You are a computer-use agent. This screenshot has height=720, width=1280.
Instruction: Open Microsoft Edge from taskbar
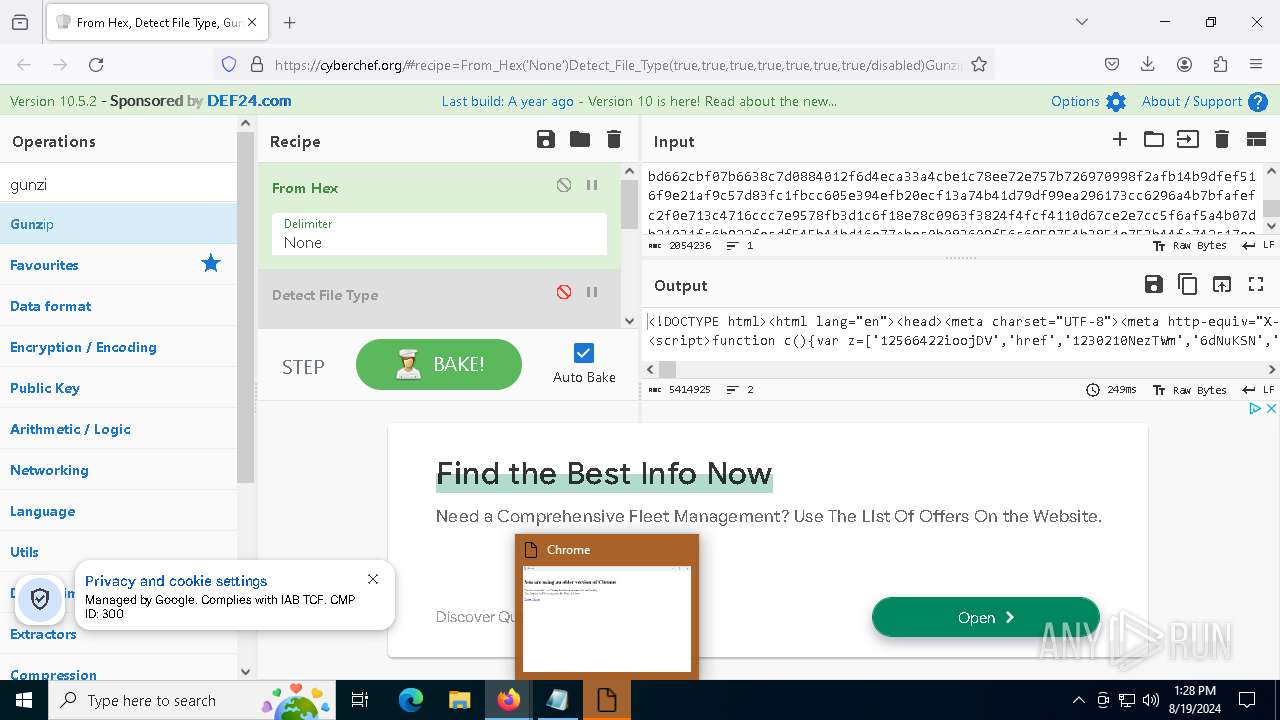(x=411, y=700)
